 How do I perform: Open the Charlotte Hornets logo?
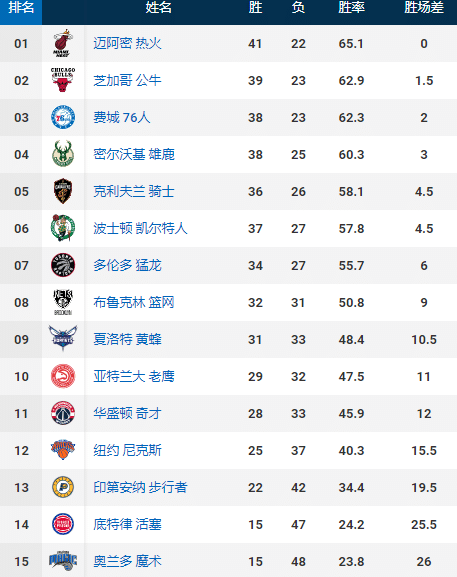(63, 338)
